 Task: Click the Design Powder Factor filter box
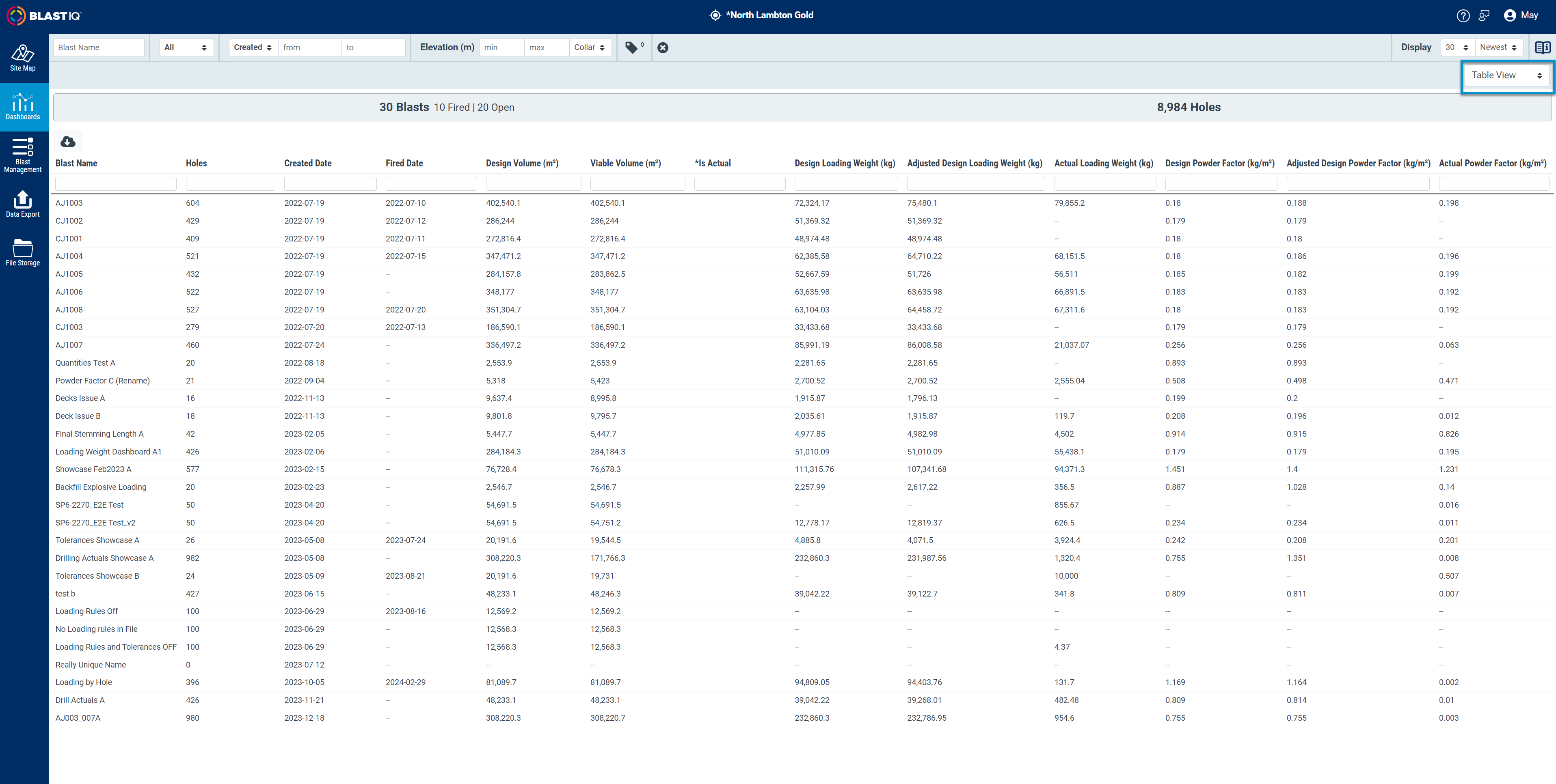[1221, 183]
